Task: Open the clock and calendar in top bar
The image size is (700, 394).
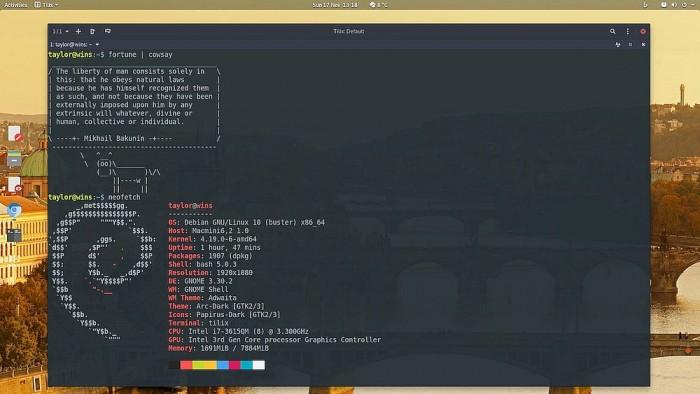Action: [335, 5]
